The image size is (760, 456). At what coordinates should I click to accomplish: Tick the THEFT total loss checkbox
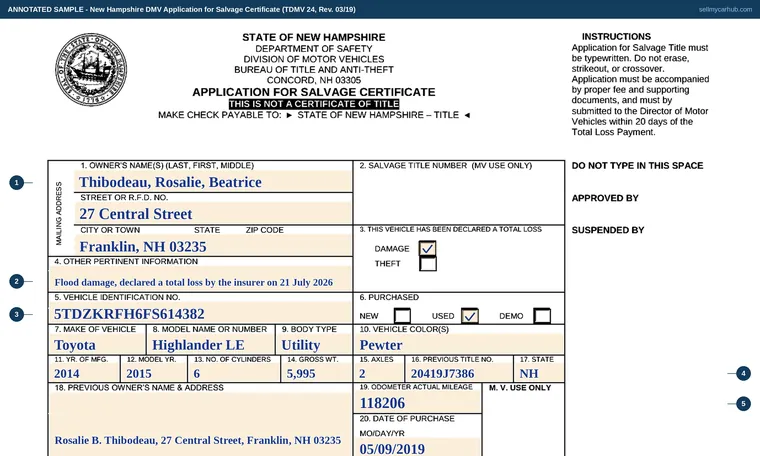pyautogui.click(x=428, y=264)
